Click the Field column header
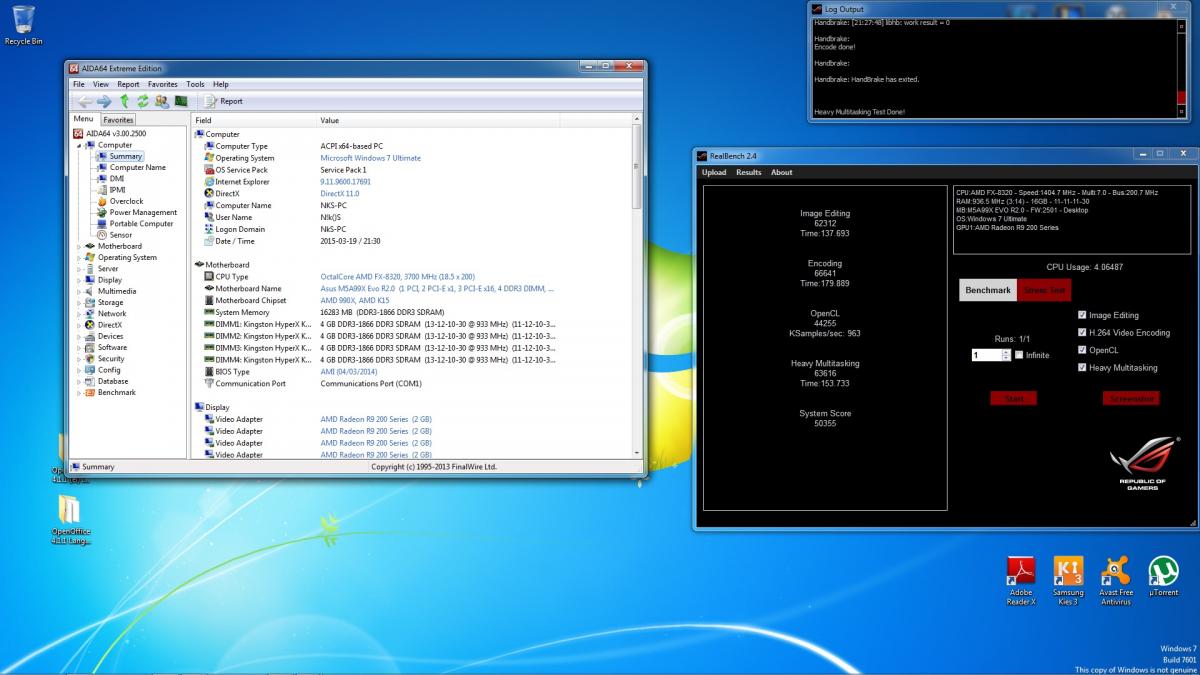The image size is (1200, 675). click(254, 120)
